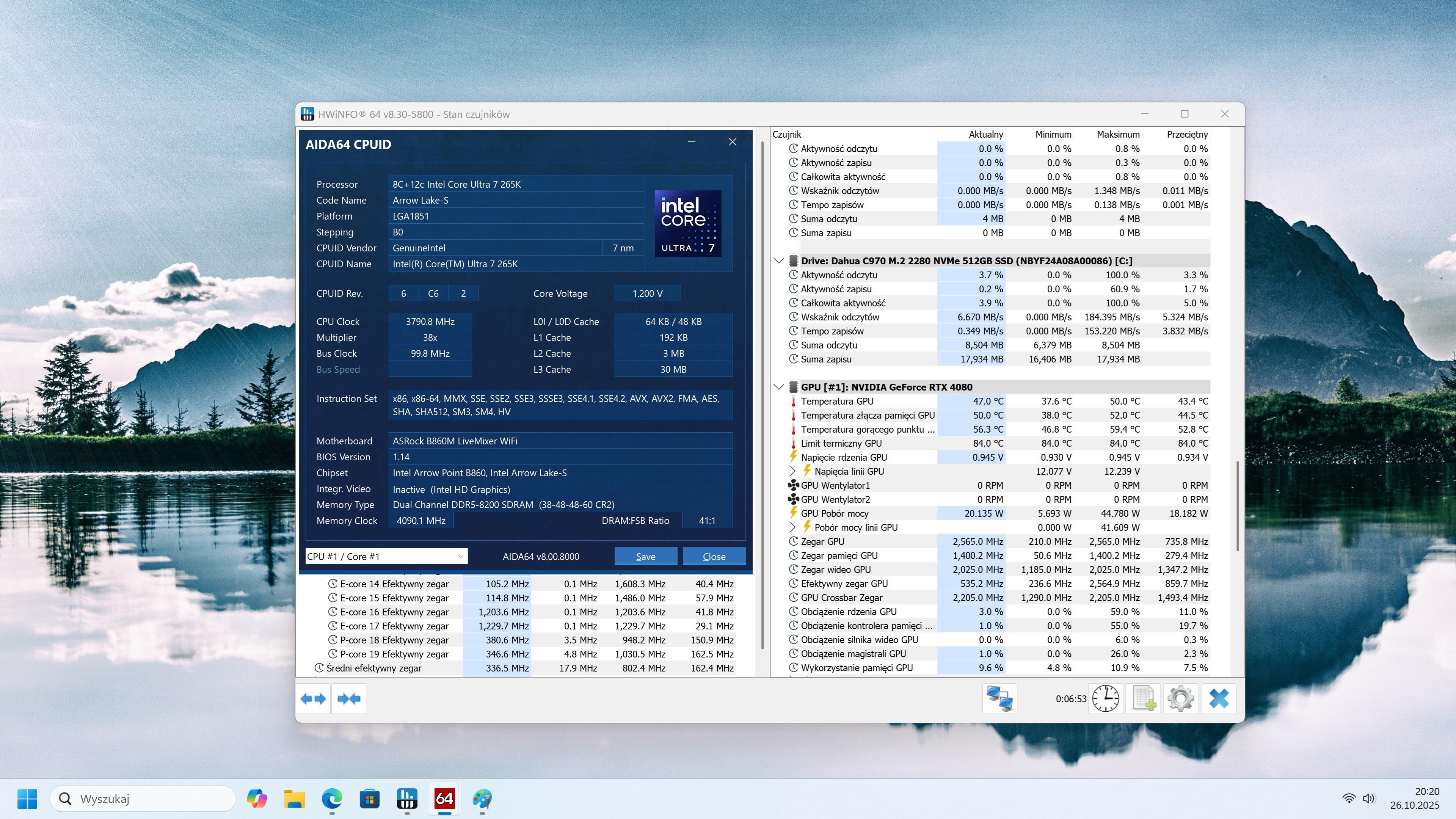Click the Close button in AIDA64 CPUID
The height and width of the screenshot is (819, 1456).
coord(713,556)
